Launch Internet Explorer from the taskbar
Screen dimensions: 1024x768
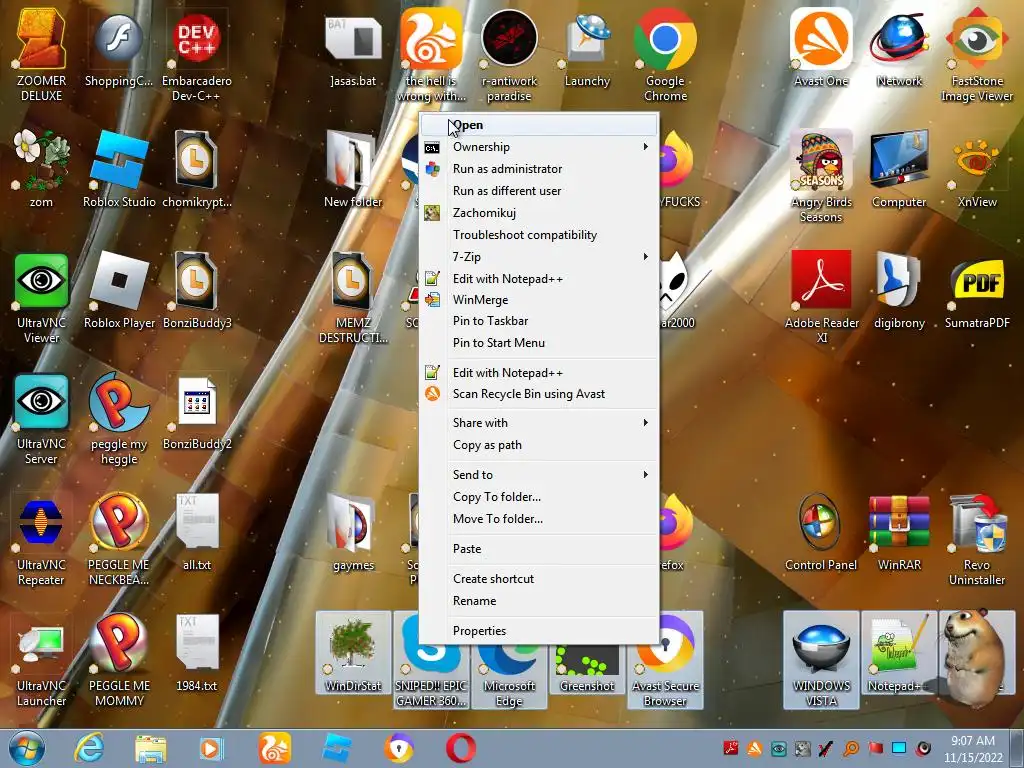click(89, 748)
